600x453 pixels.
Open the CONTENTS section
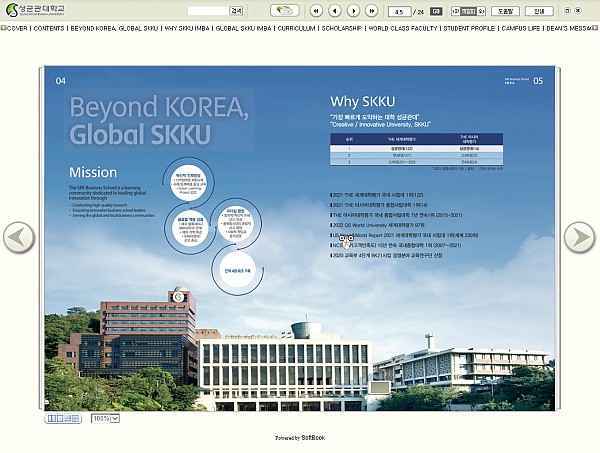(49, 28)
